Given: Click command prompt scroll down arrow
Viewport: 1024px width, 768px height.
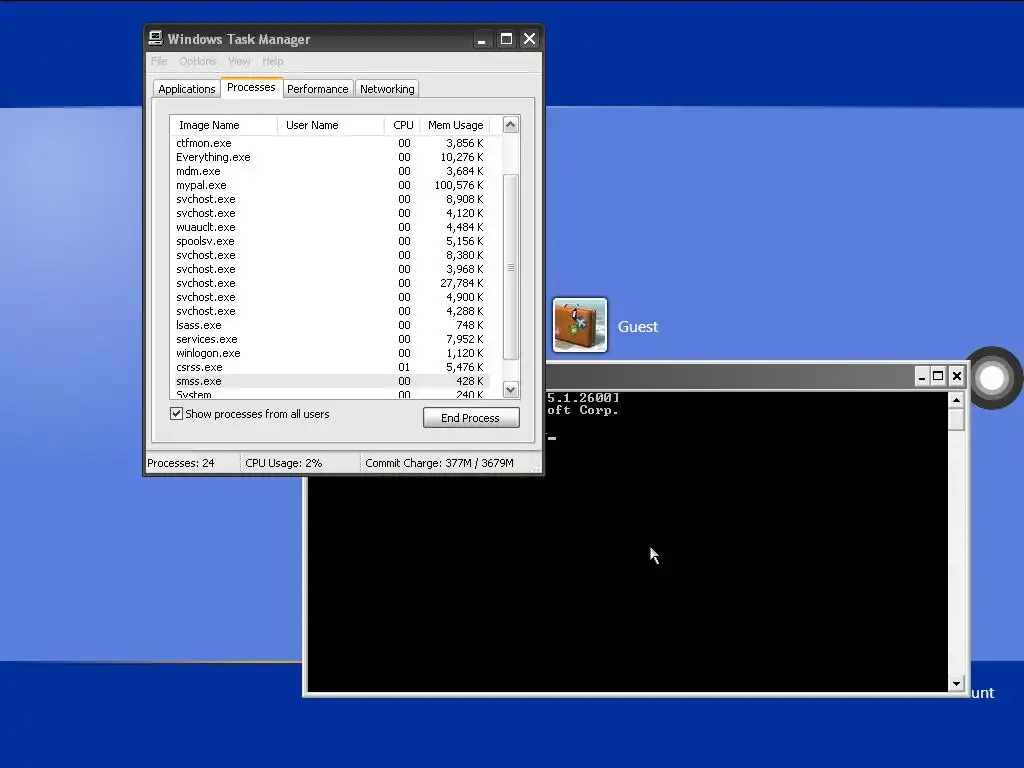Looking at the screenshot, I should coord(956,684).
